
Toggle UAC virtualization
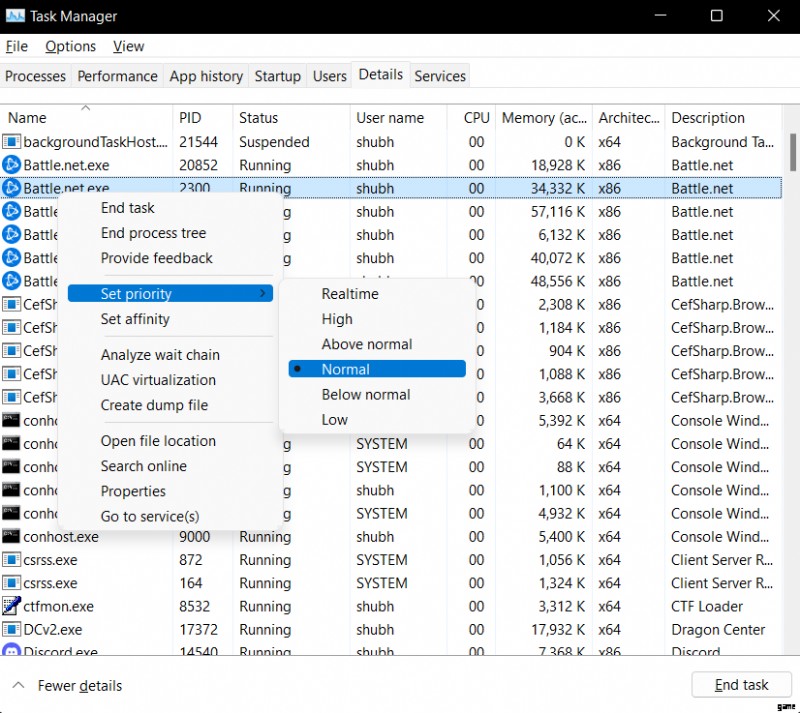click(170, 380)
